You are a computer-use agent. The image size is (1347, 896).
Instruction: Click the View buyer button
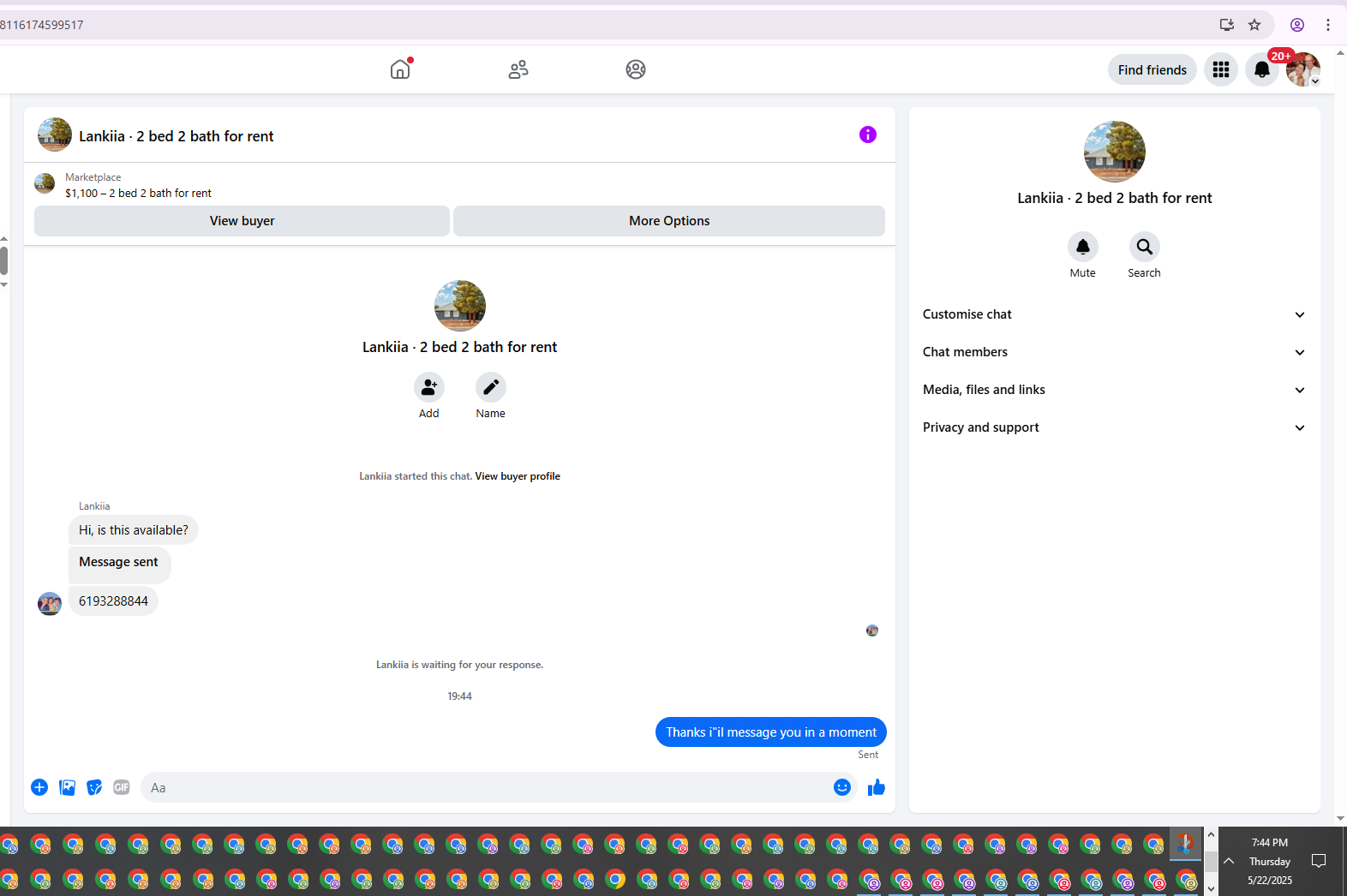242,221
